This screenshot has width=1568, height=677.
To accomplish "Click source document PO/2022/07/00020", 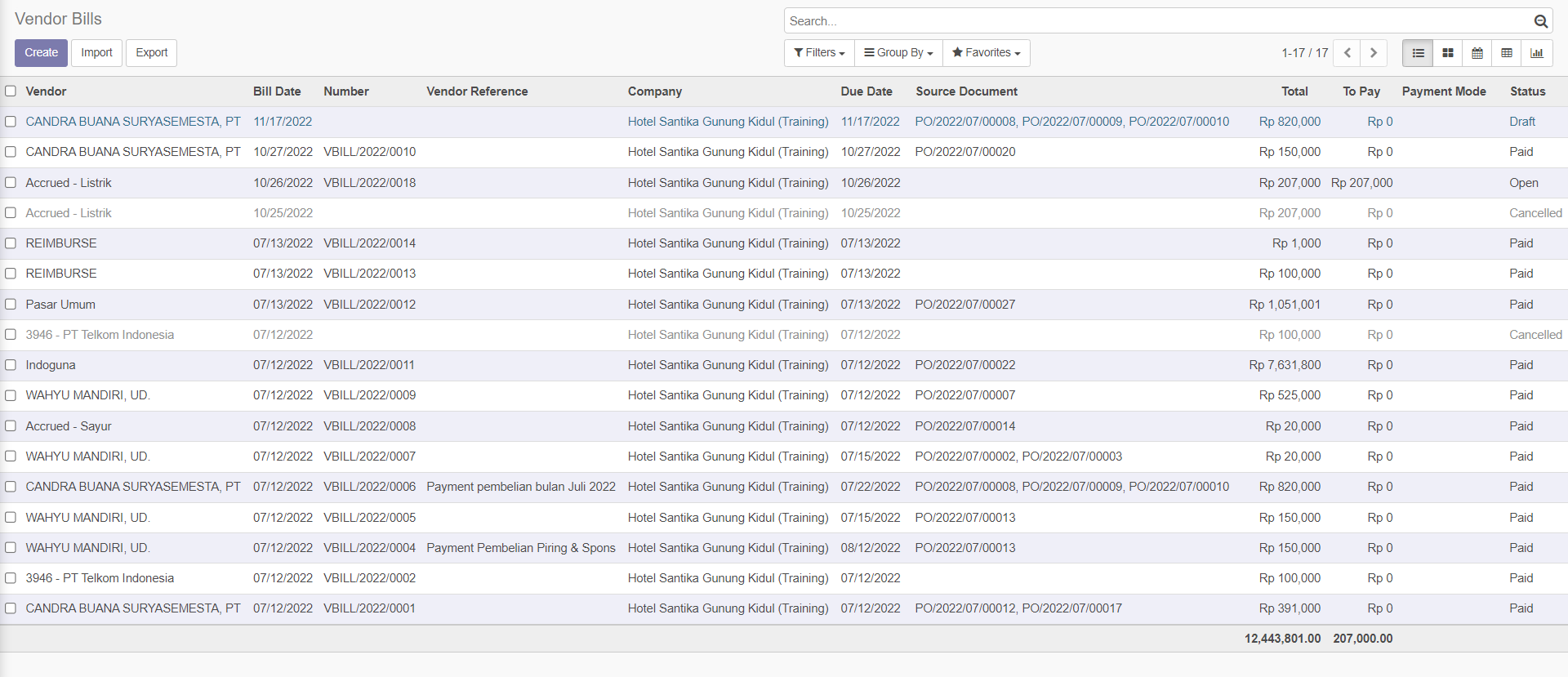I will coord(965,152).
